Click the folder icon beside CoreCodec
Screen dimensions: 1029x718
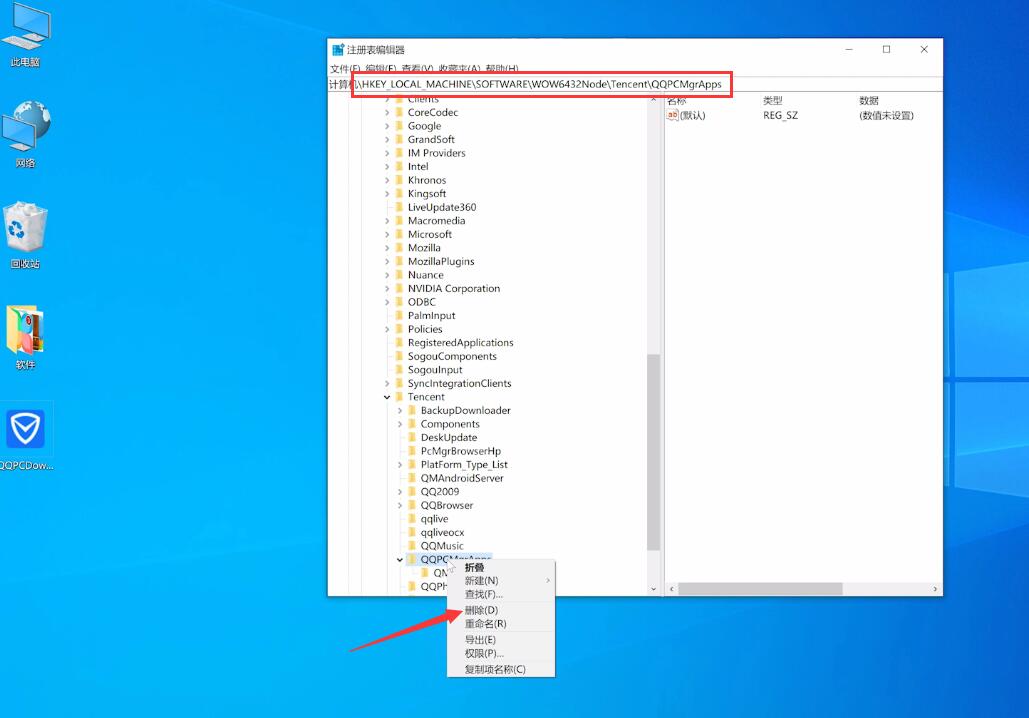(399, 112)
